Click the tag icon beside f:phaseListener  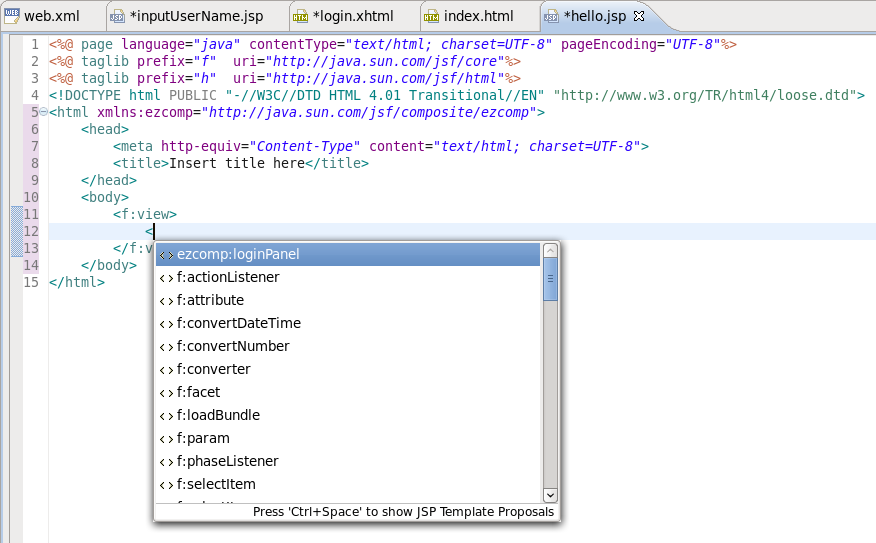pos(166,462)
